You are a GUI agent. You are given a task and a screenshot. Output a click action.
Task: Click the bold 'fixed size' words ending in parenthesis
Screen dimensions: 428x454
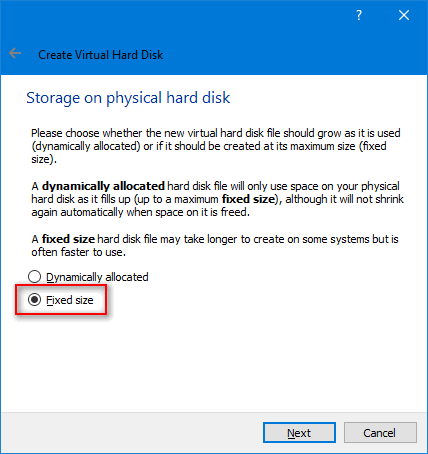click(x=250, y=199)
